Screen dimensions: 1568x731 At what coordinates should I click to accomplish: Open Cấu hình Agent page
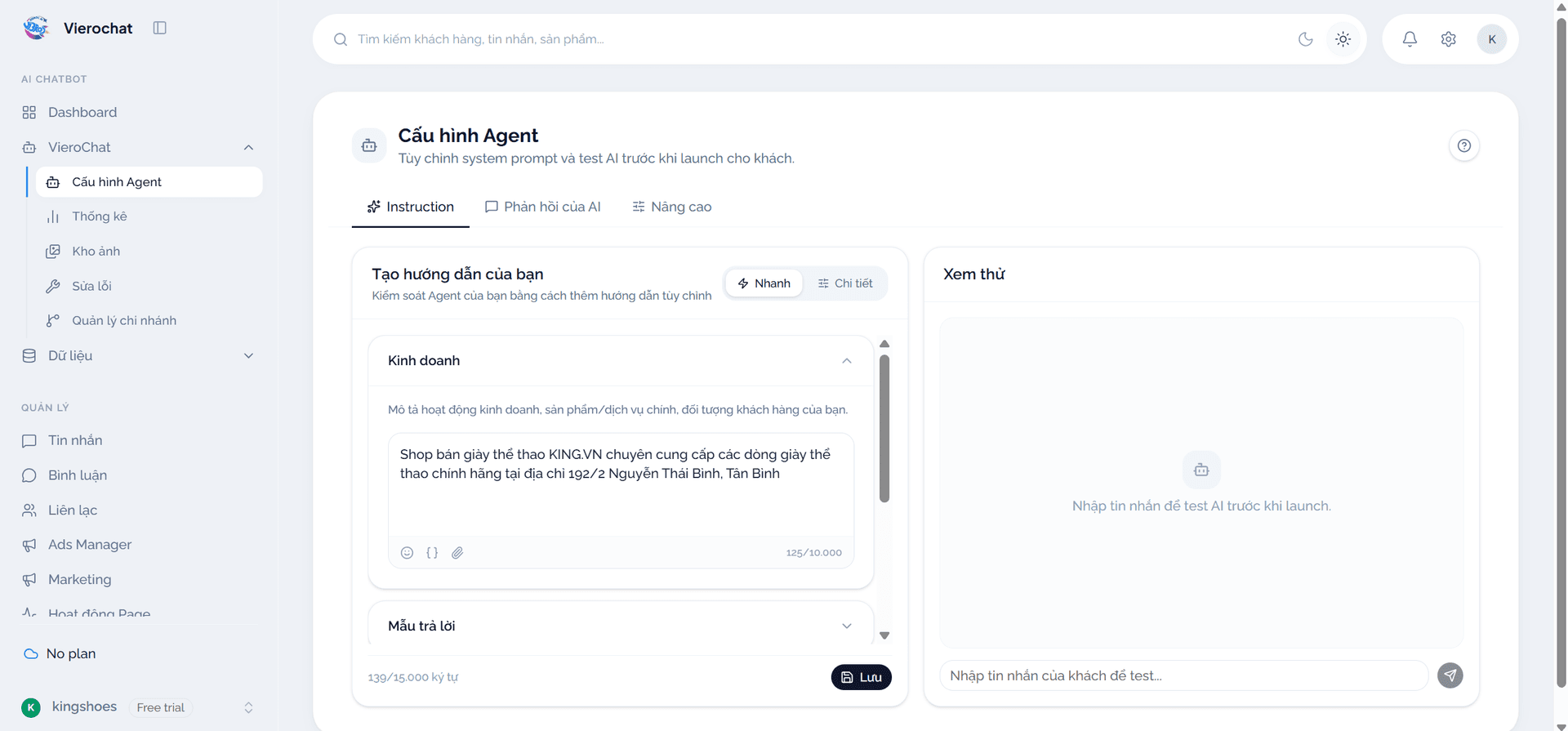pos(149,182)
